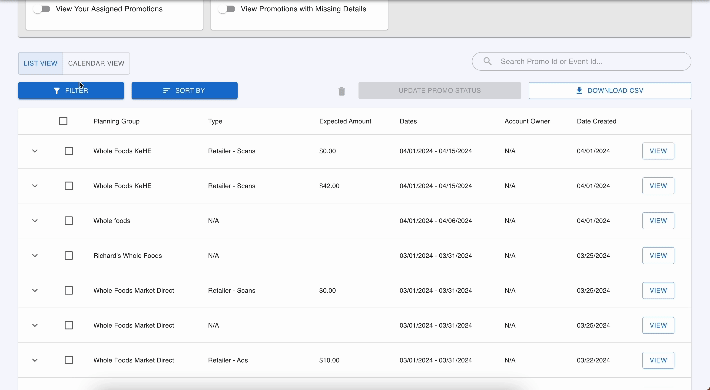The width and height of the screenshot is (710, 390).
Task: Expand Whole Foods Market Direct N/A type row
Action: [x=35, y=325]
